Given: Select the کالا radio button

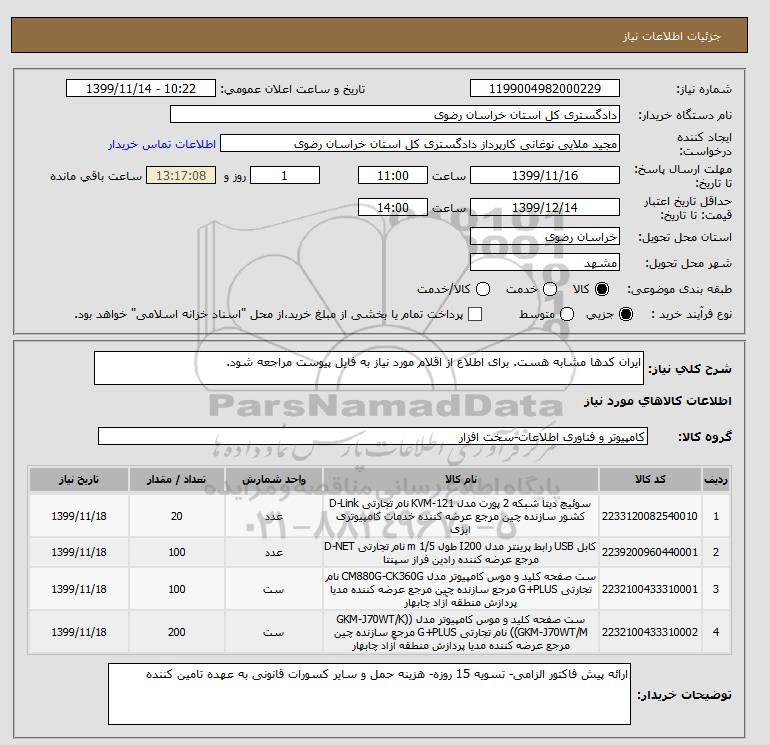Looking at the screenshot, I should coord(602,289).
